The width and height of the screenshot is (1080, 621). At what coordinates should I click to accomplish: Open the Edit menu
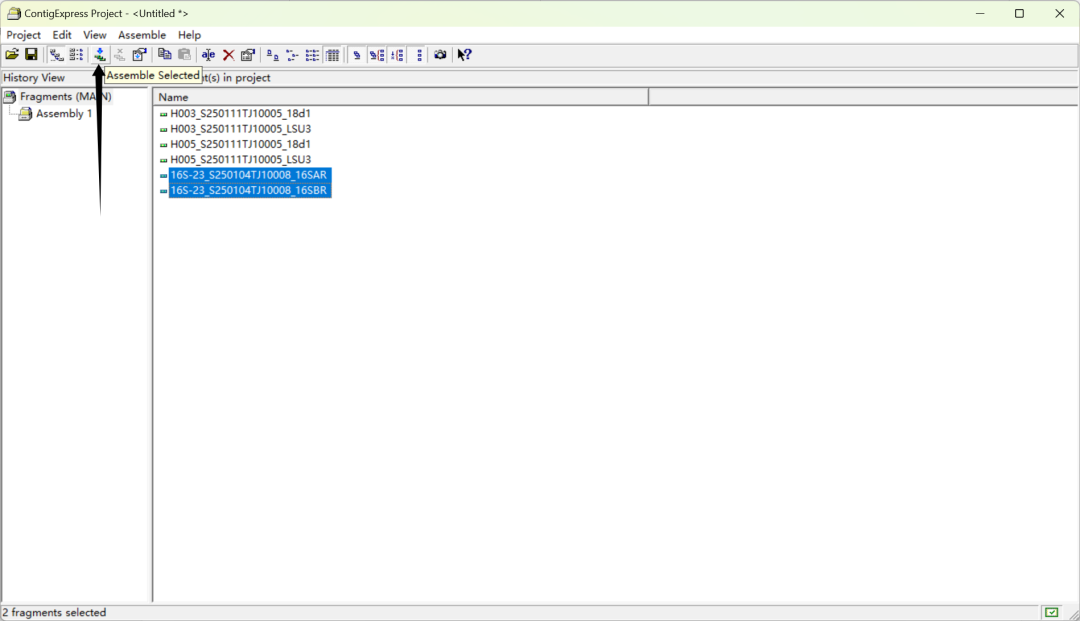click(x=62, y=34)
